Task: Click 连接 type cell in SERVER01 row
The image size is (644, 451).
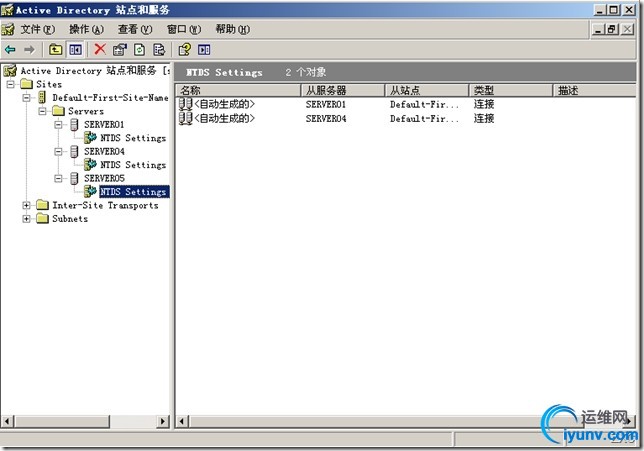Action: coord(484,104)
